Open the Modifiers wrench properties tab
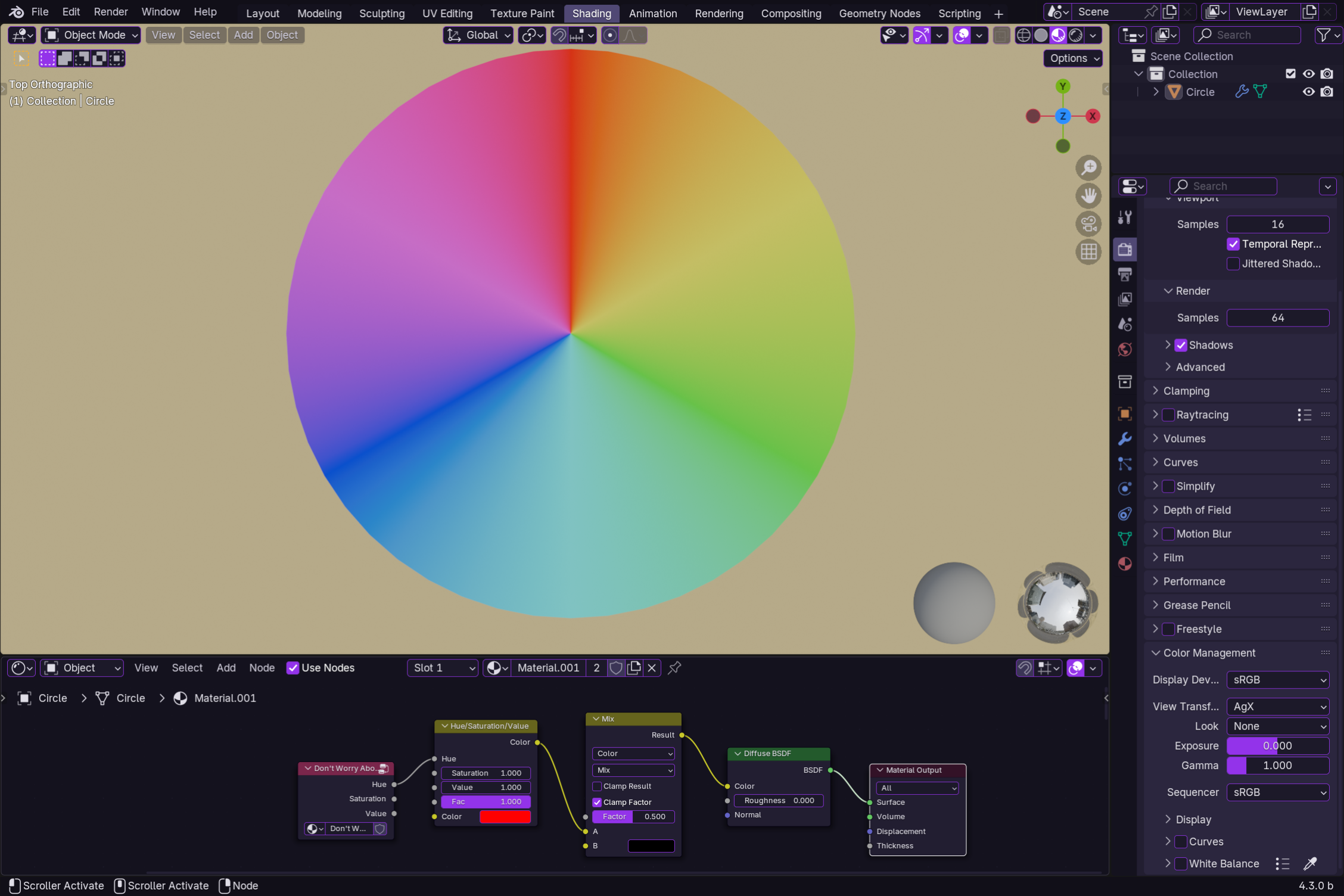This screenshot has height=896, width=1344. pos(1125,439)
